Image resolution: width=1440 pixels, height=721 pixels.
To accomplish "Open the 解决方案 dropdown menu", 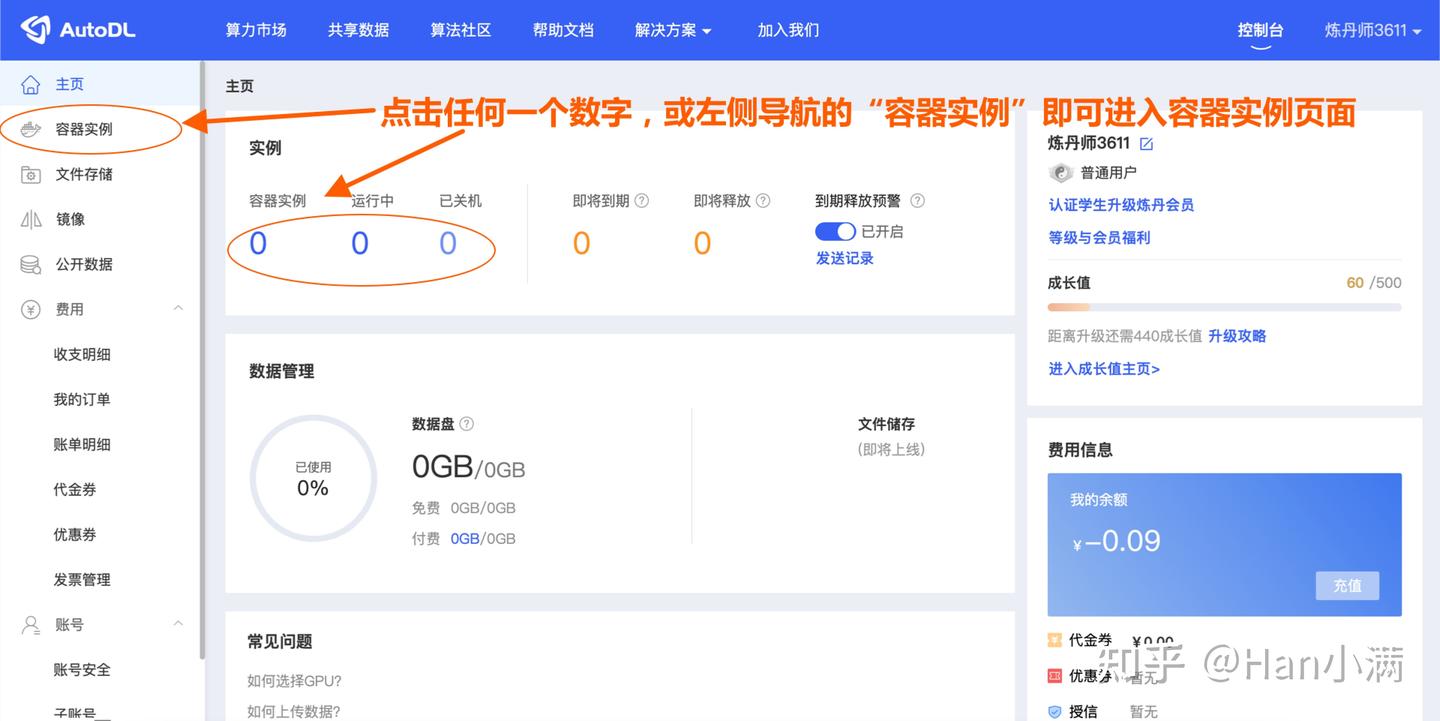I will [x=673, y=30].
